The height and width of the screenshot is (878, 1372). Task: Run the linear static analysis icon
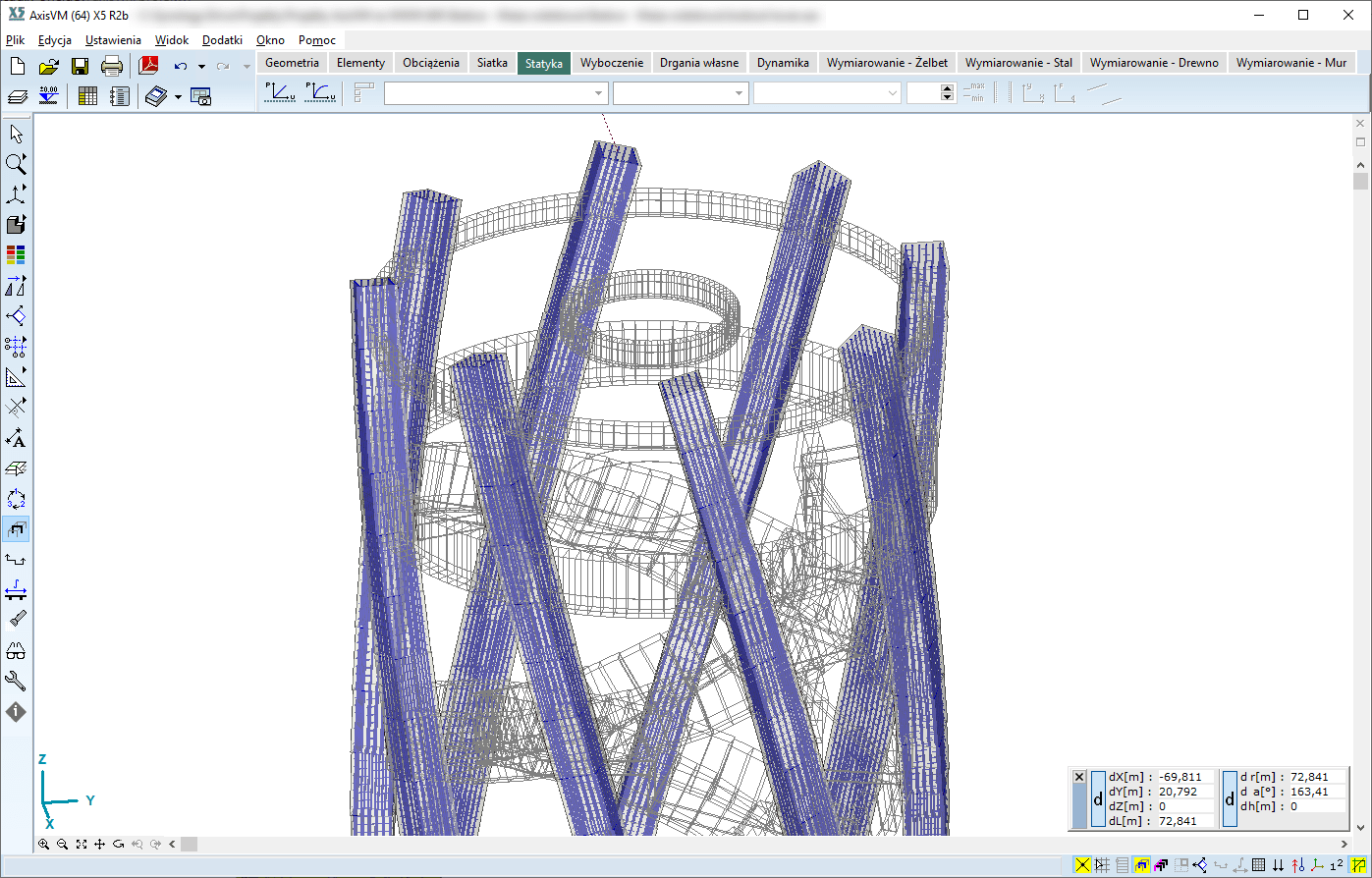[x=281, y=92]
